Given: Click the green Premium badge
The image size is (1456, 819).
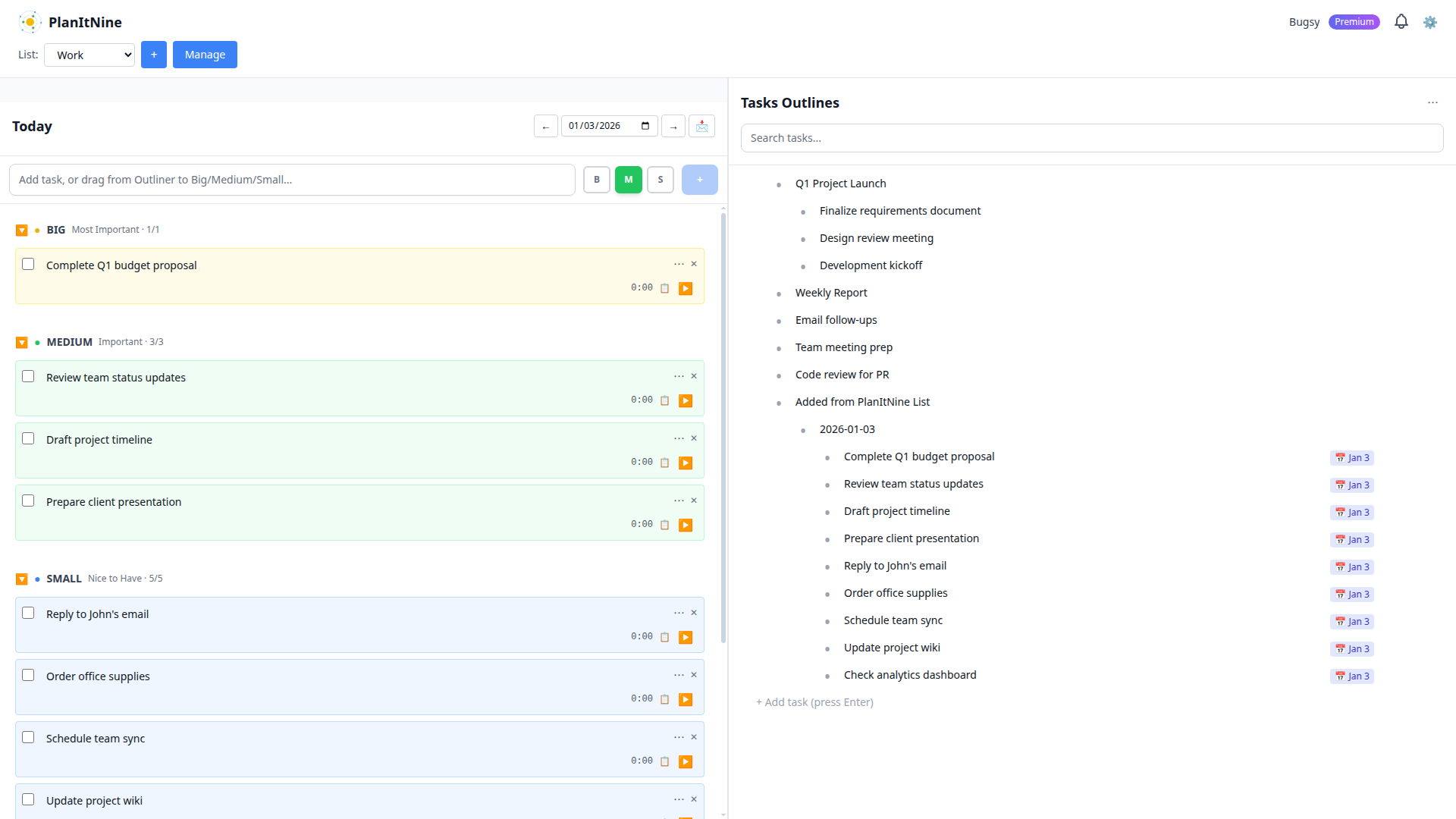Looking at the screenshot, I should point(1354,21).
